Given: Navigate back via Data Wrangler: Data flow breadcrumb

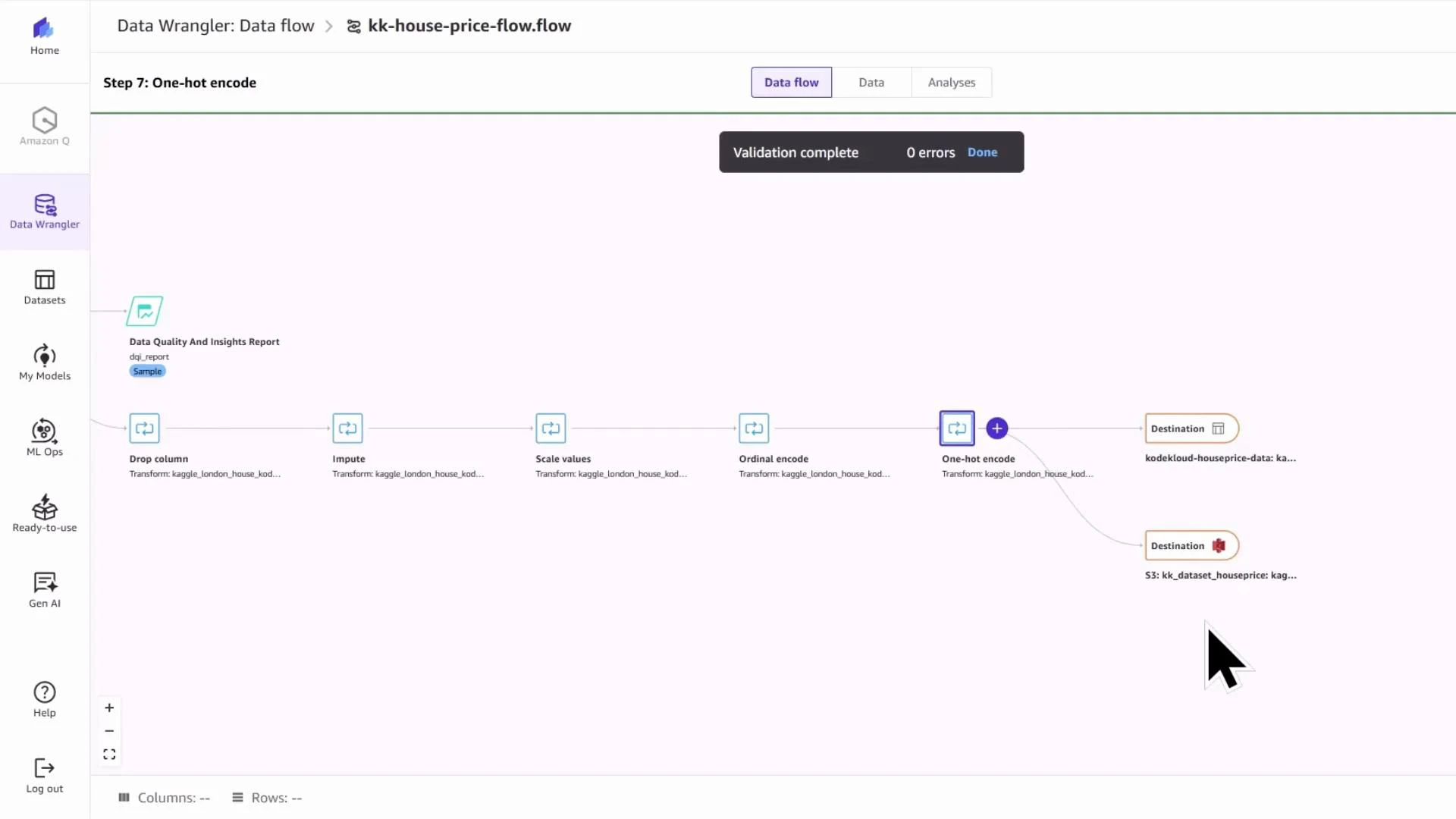Looking at the screenshot, I should (215, 25).
